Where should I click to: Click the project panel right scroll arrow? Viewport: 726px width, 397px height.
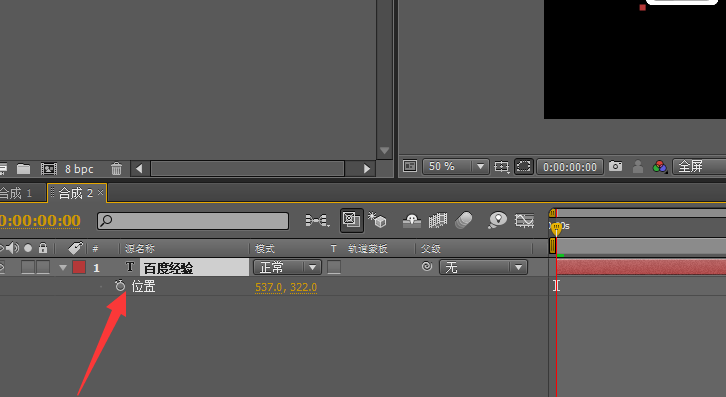pyautogui.click(x=367, y=169)
